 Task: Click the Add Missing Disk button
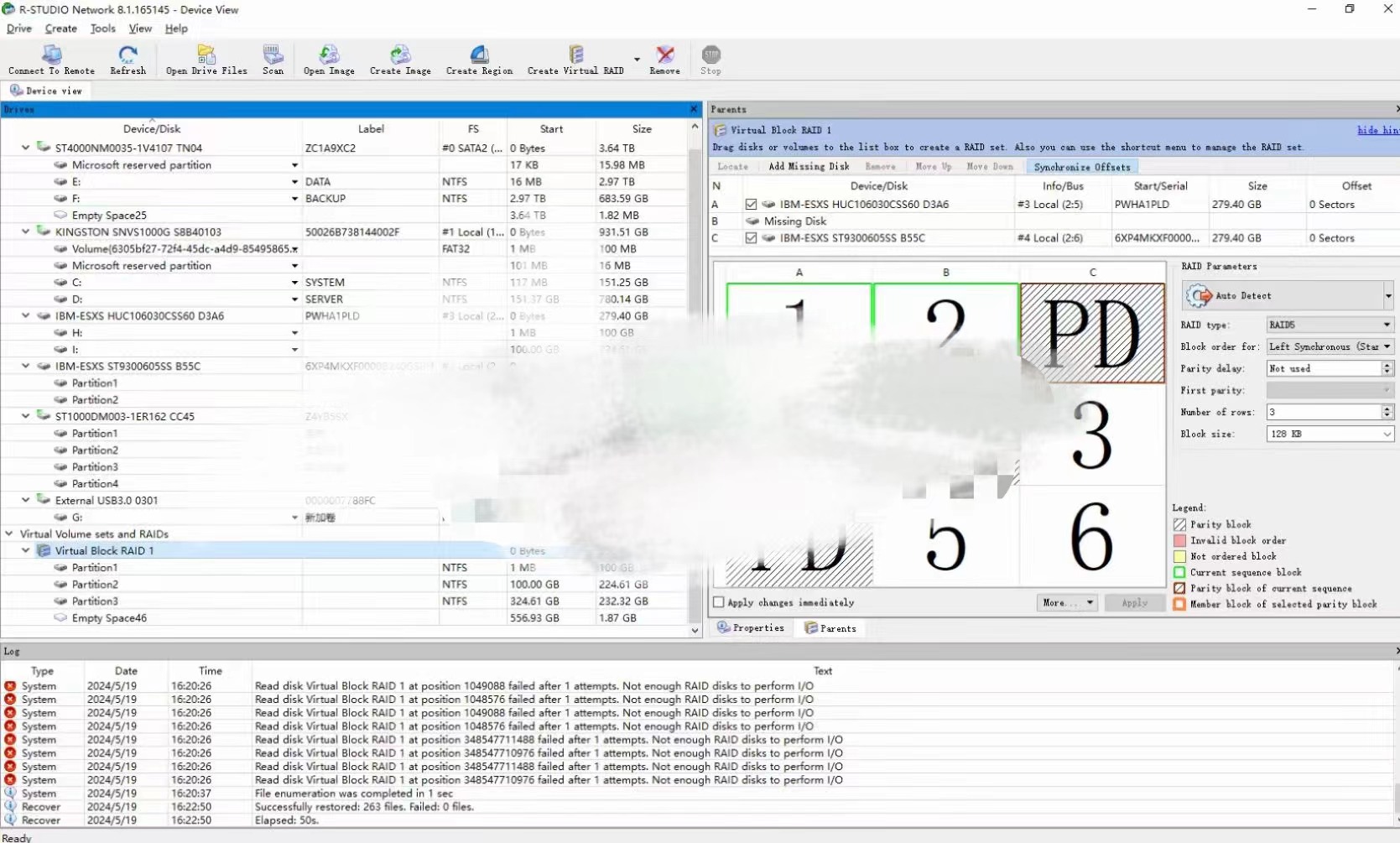[x=809, y=167]
